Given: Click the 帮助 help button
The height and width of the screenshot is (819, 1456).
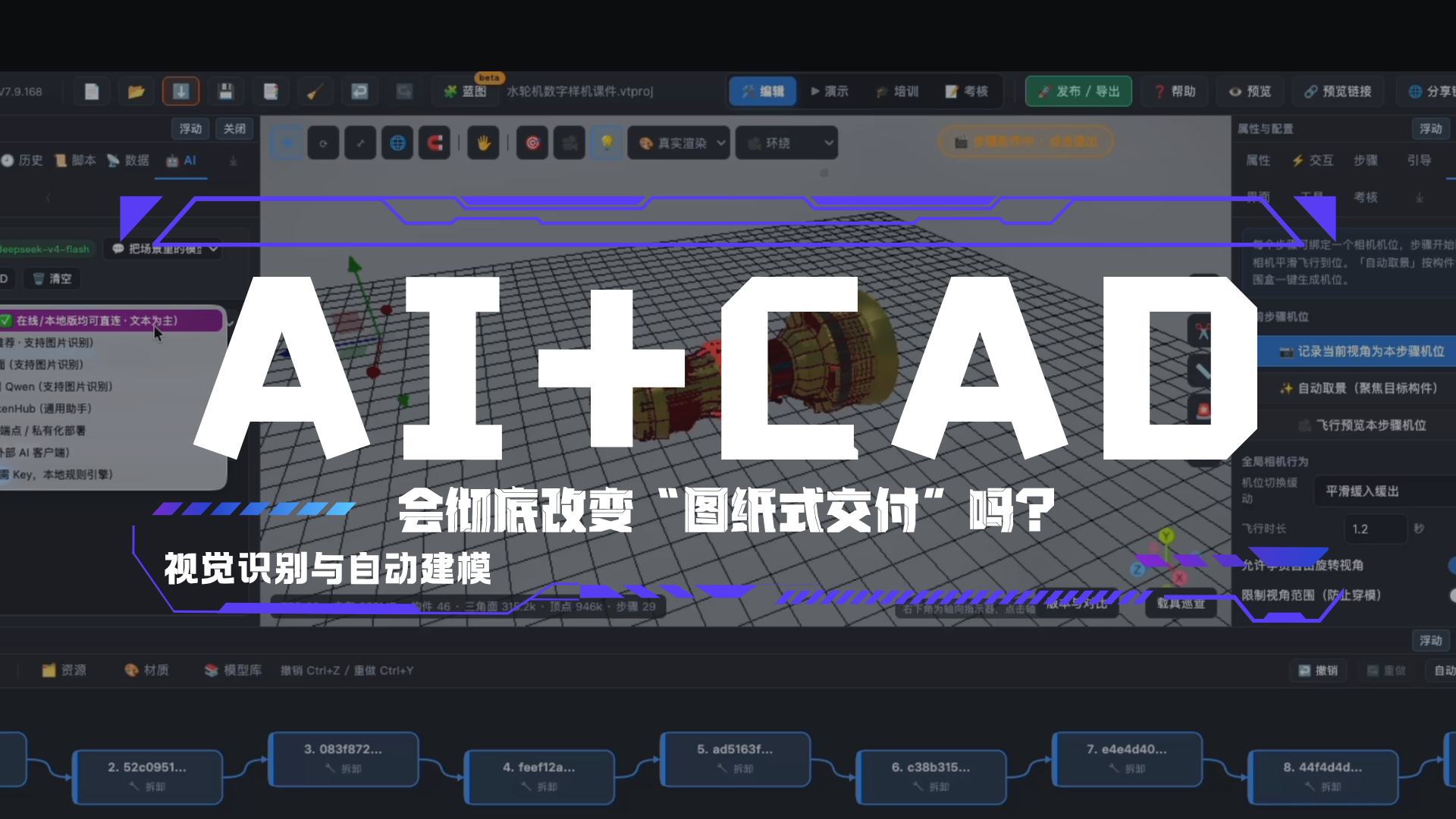Looking at the screenshot, I should pos(1175,92).
